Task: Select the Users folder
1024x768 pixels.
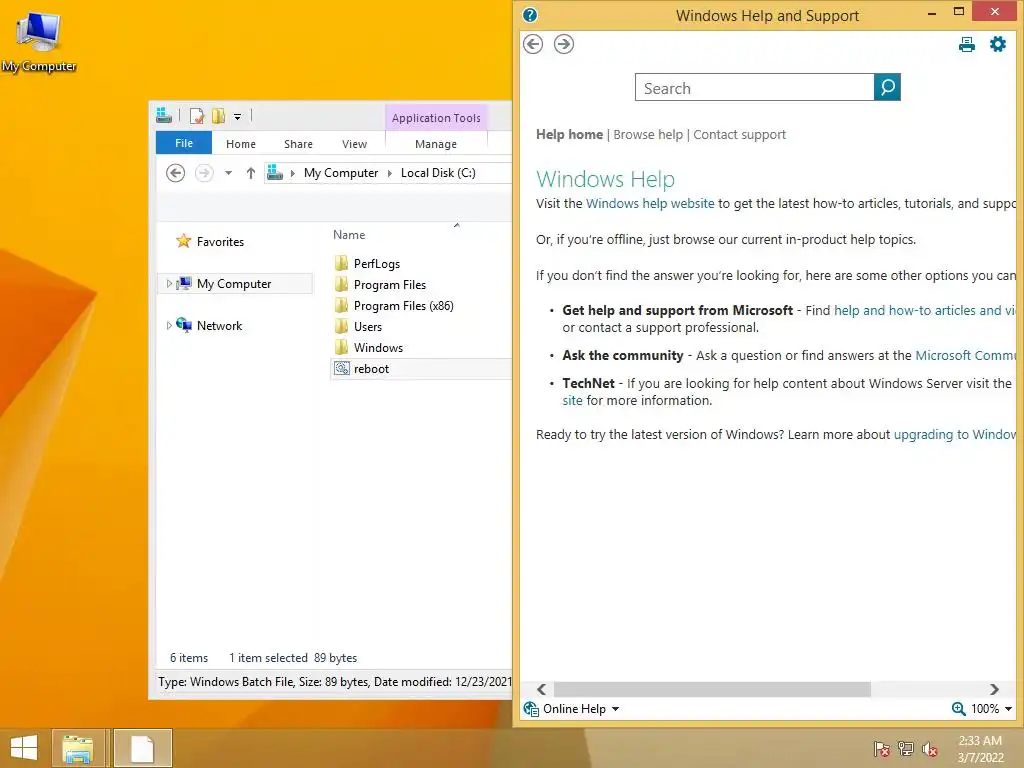Action: tap(368, 326)
